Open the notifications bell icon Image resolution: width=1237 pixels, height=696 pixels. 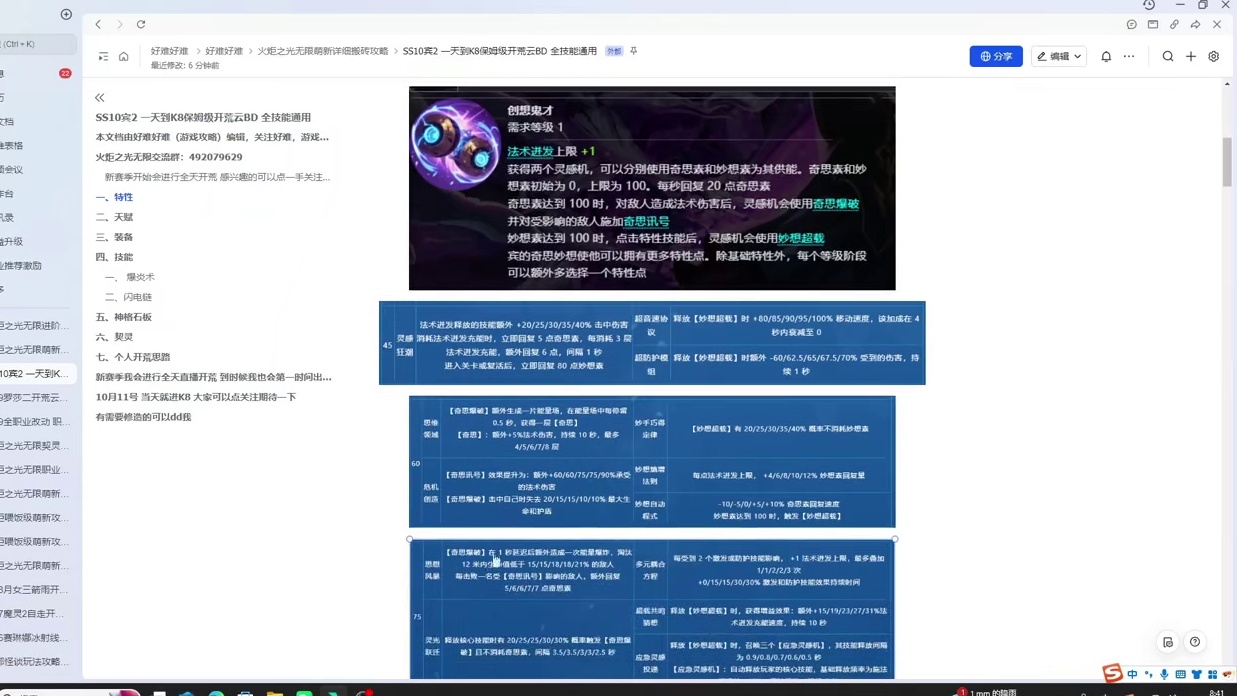point(1106,57)
